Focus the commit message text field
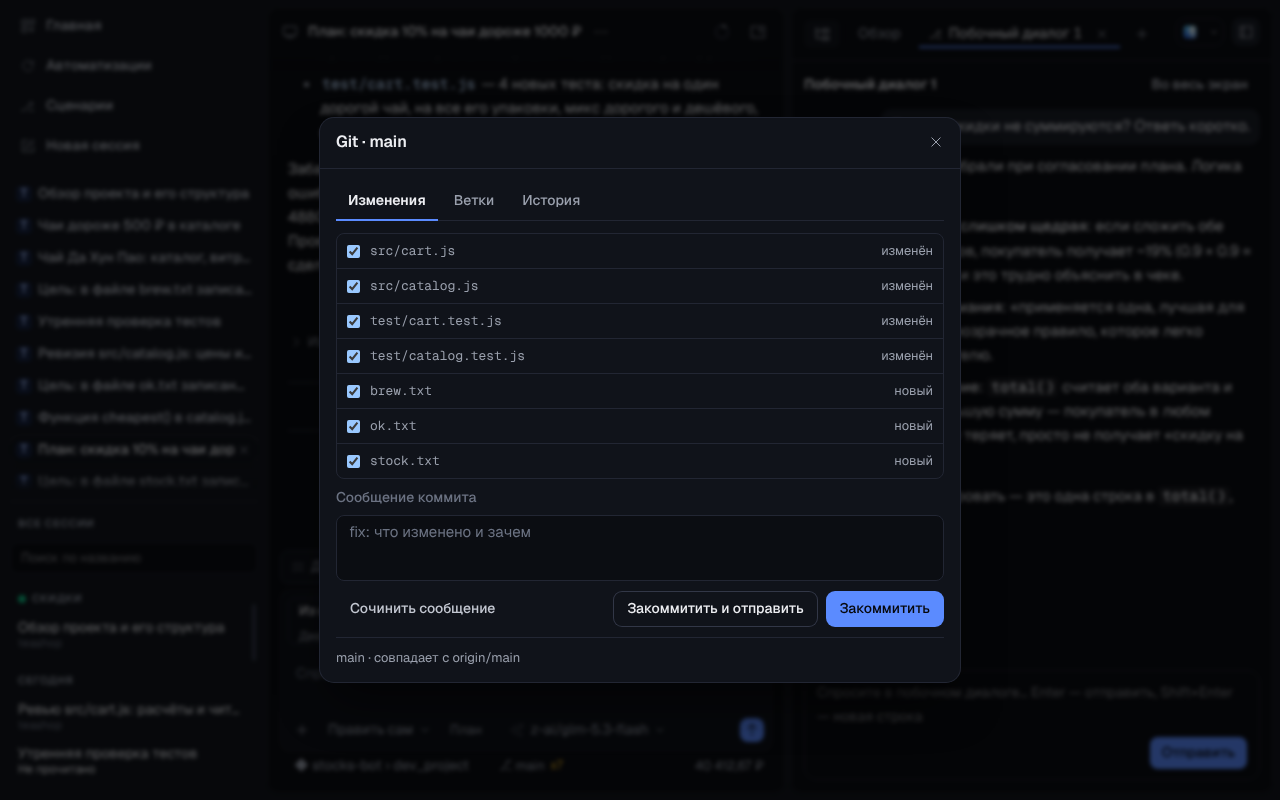 coord(640,548)
